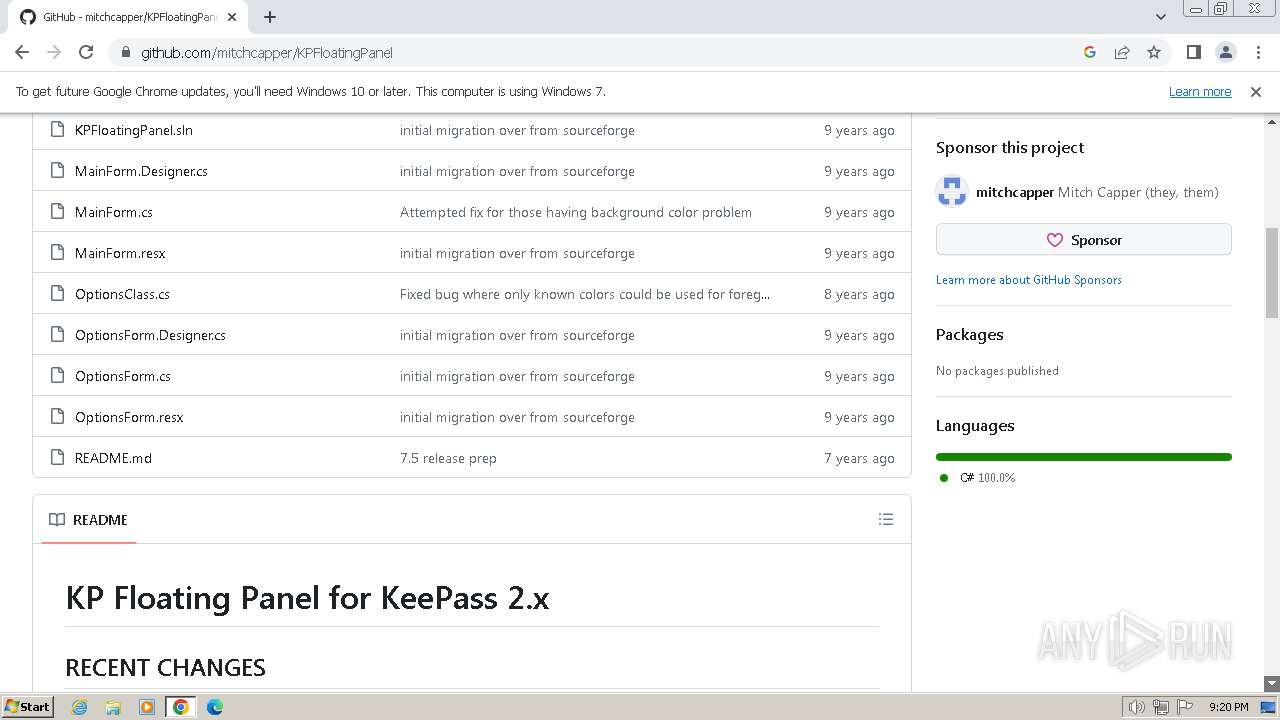The image size is (1280, 720).
Task: Open Windows Explorer from the taskbar
Action: coord(113,707)
